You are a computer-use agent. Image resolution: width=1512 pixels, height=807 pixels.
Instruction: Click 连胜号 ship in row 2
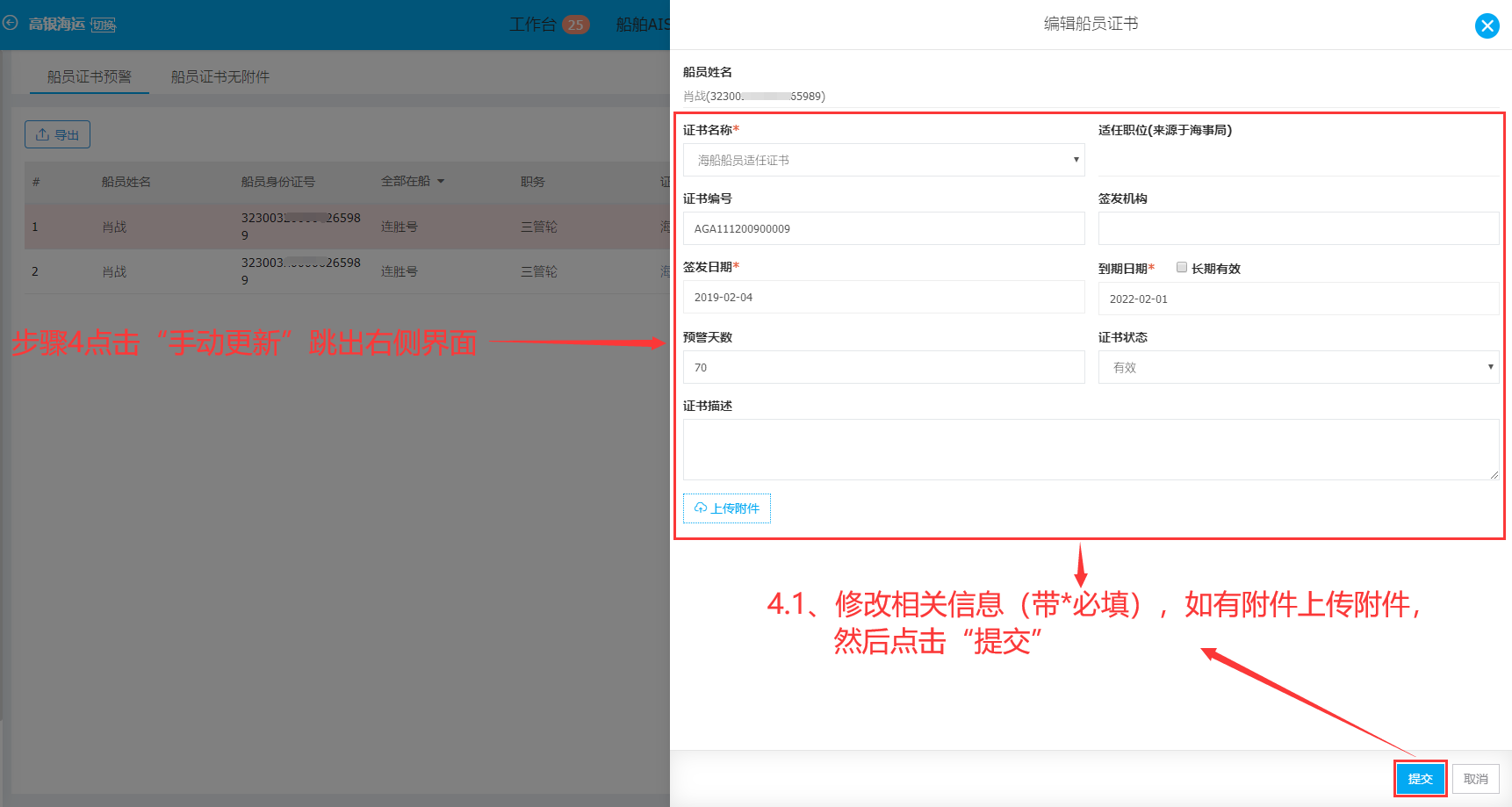coord(400,271)
